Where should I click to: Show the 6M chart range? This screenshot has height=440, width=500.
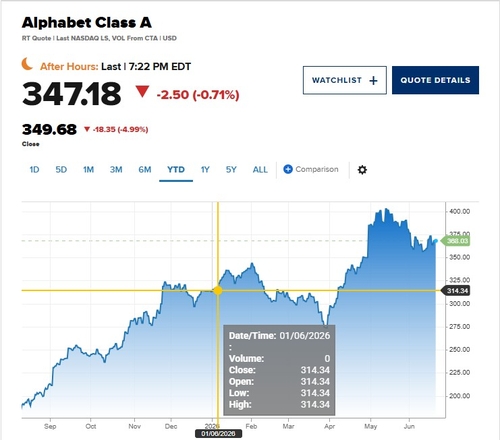145,170
